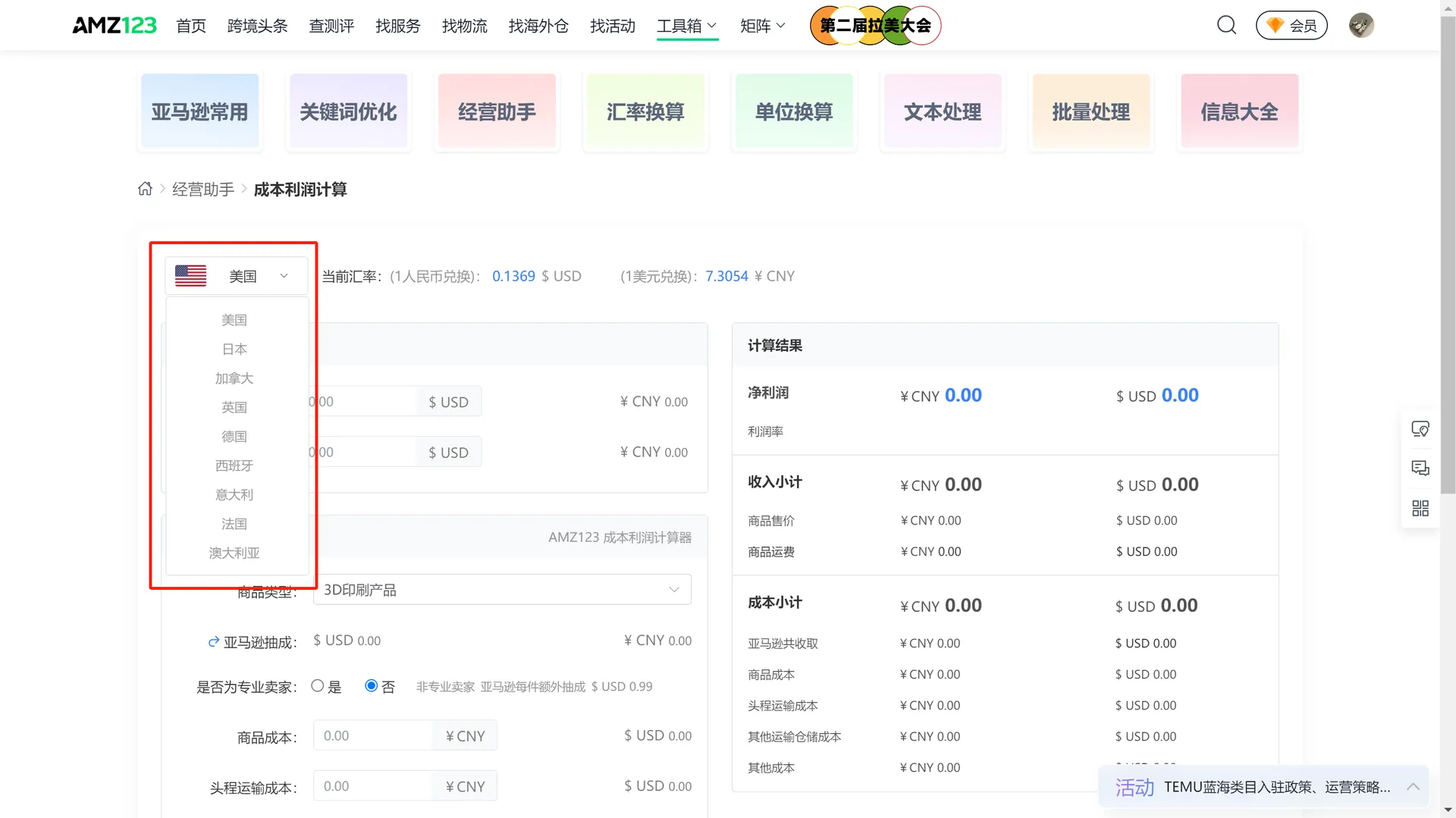Open the QR code sidebar icon
The width and height of the screenshot is (1456, 818).
pos(1420,508)
